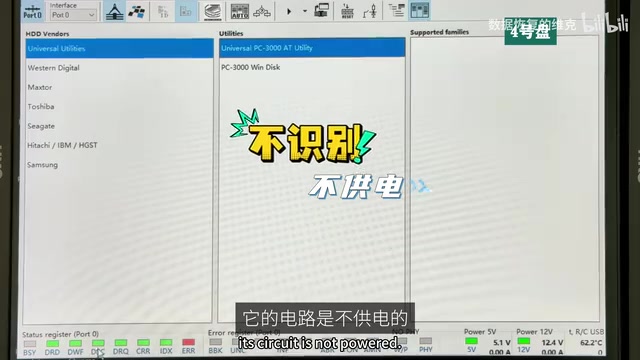Click the RESET toolbar icon

pos(347,11)
